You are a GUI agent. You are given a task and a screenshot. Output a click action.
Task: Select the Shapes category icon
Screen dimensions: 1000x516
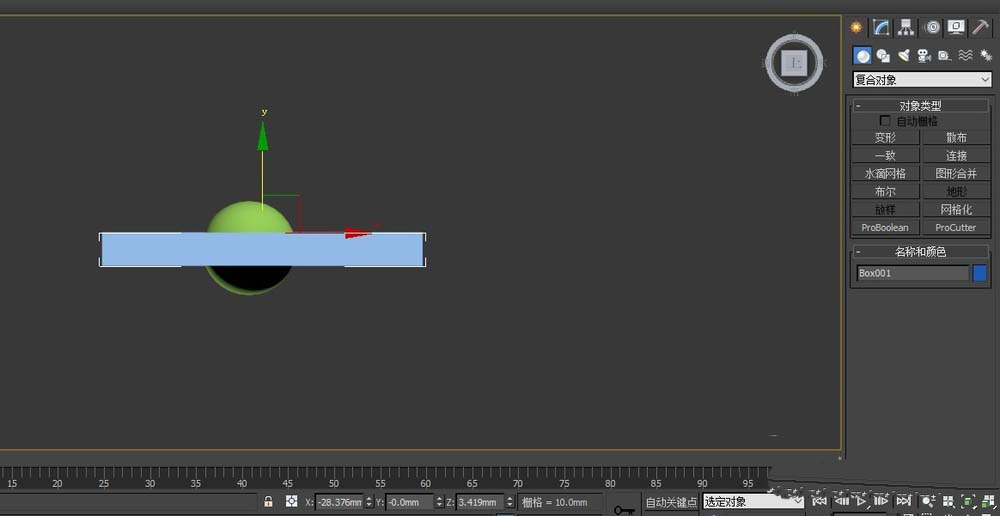pos(883,56)
